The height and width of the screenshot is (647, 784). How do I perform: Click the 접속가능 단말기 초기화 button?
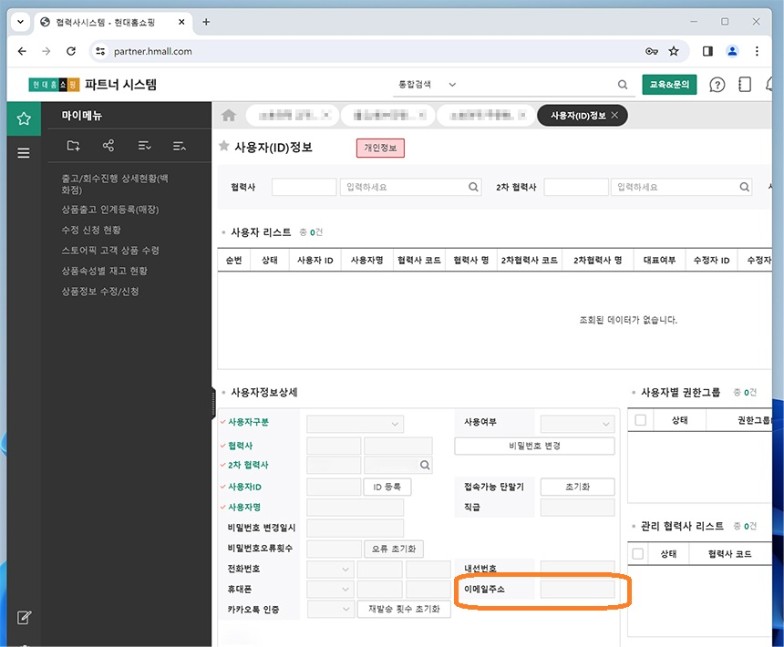(x=578, y=487)
